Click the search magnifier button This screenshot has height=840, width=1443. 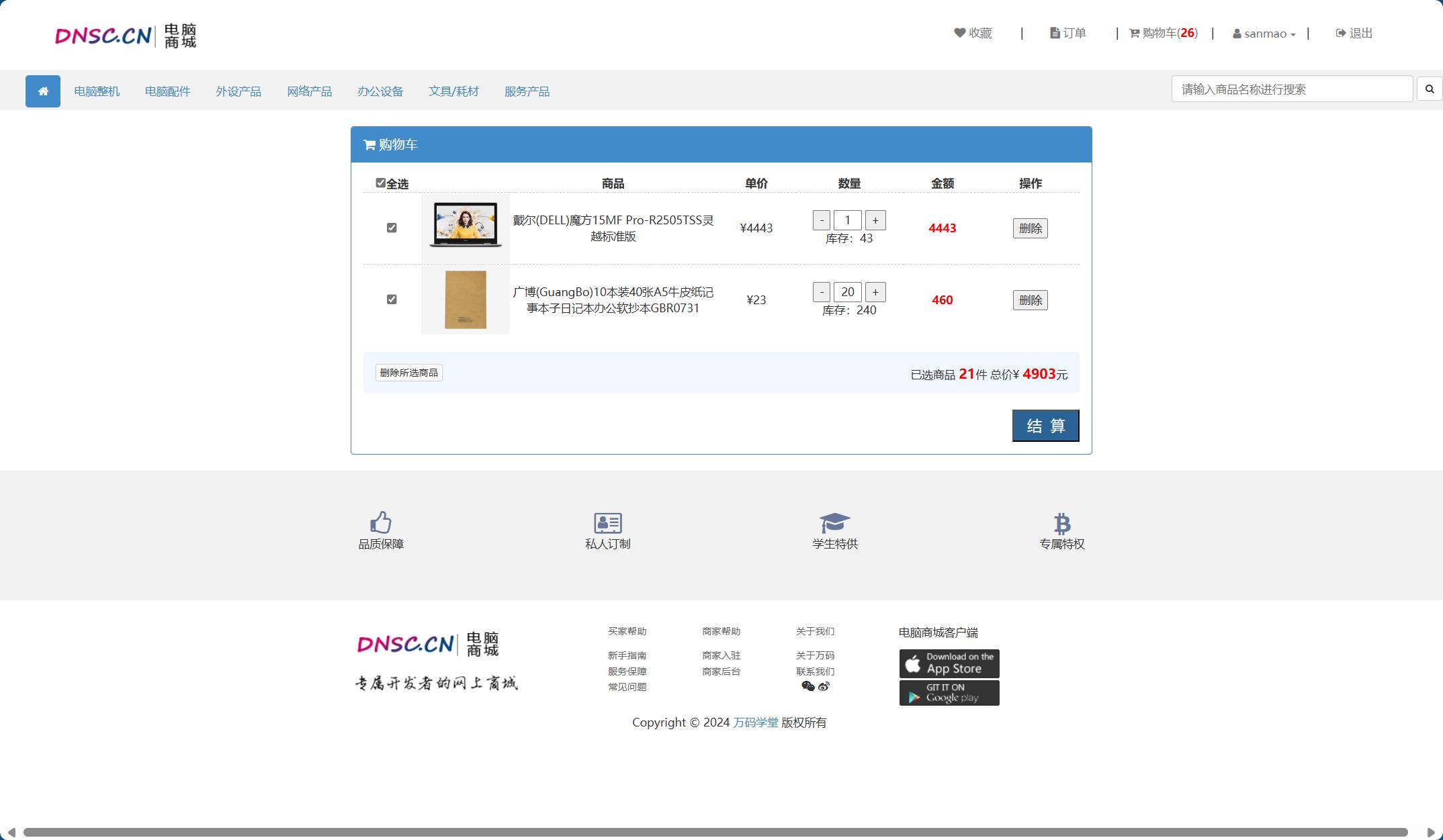1430,89
